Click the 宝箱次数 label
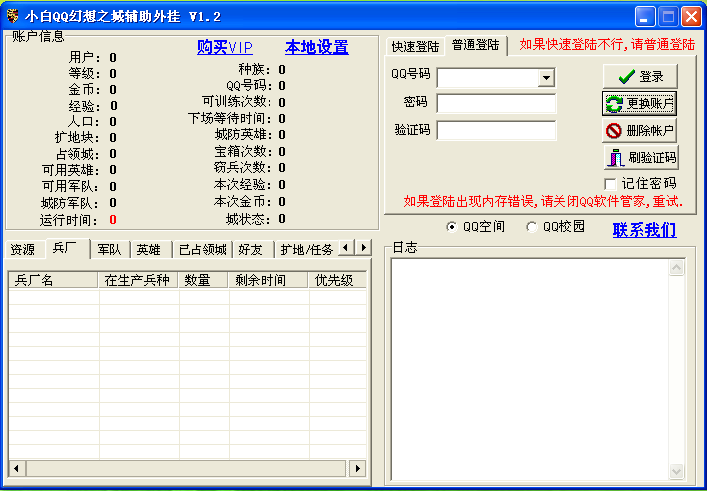 (x=242, y=151)
